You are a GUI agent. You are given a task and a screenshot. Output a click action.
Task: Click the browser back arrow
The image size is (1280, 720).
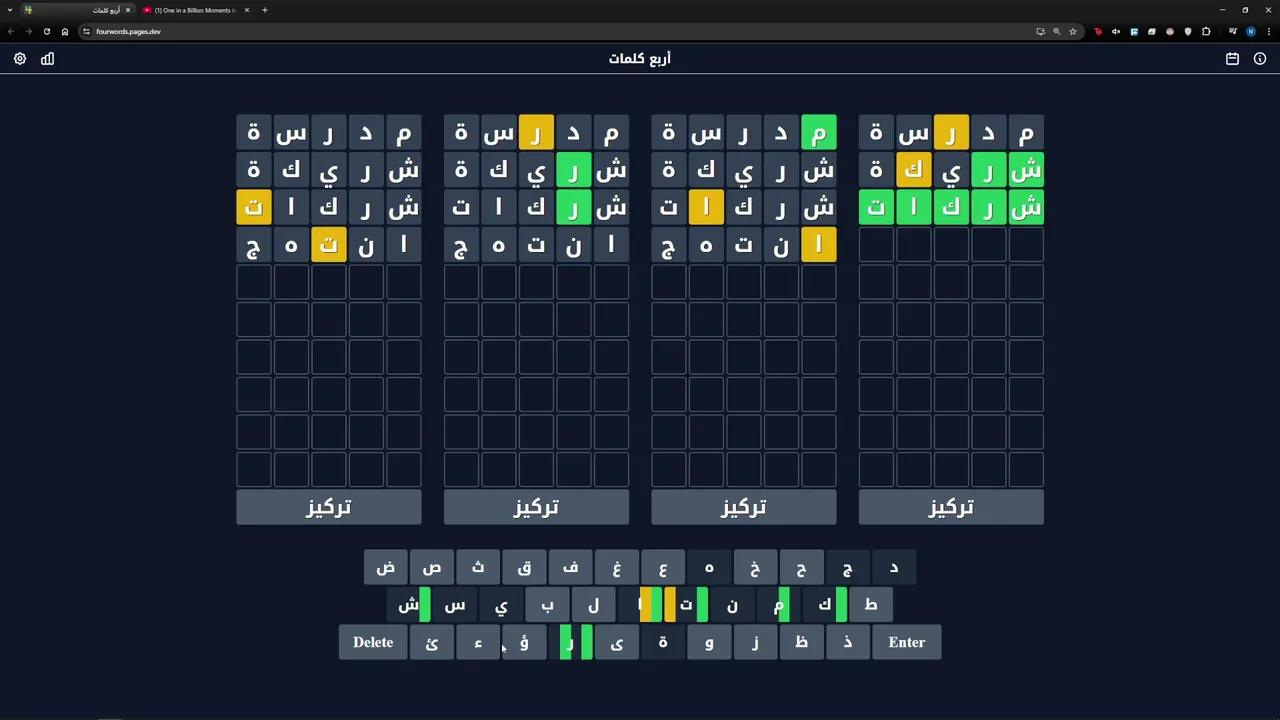[11, 31]
